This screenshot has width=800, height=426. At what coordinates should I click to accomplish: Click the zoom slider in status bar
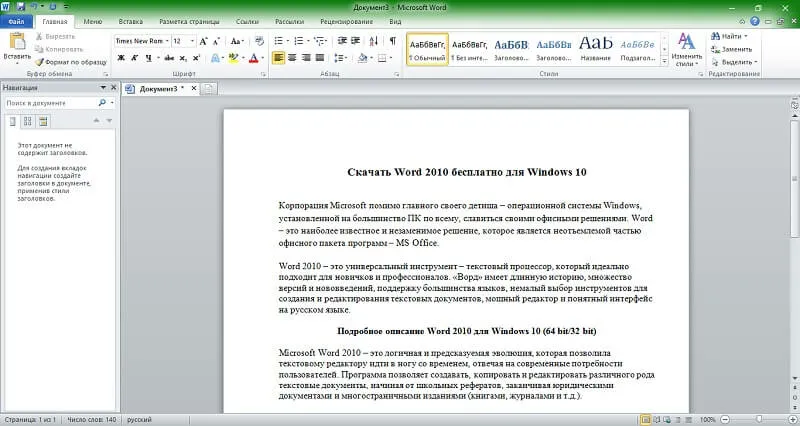(759, 419)
